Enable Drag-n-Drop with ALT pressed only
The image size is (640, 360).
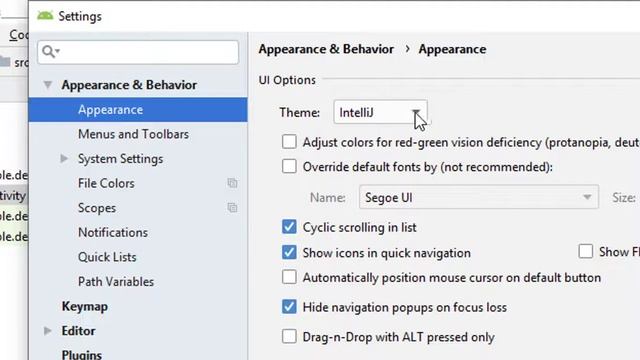(x=289, y=337)
